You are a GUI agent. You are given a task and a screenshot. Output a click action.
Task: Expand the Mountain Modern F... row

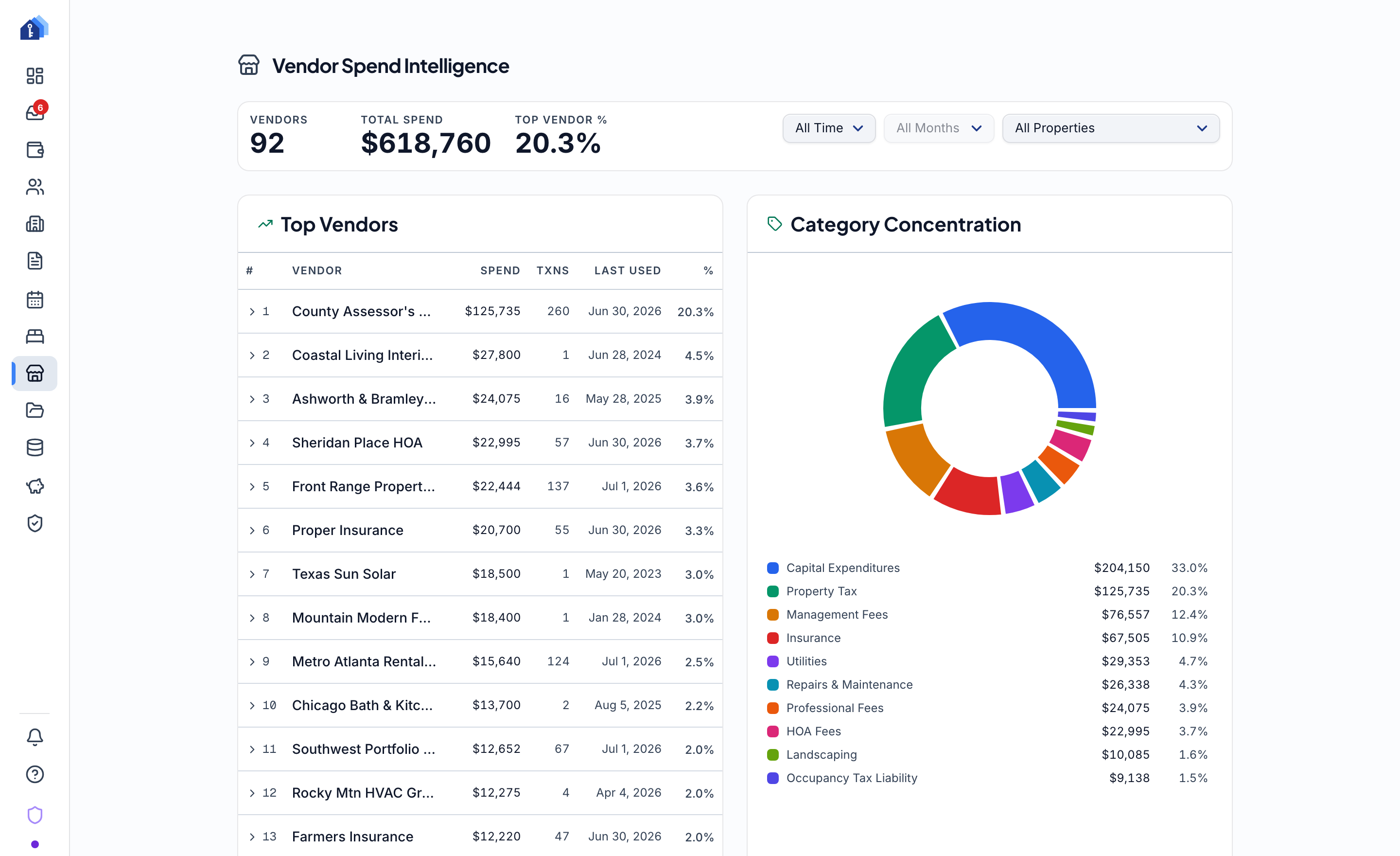(252, 618)
